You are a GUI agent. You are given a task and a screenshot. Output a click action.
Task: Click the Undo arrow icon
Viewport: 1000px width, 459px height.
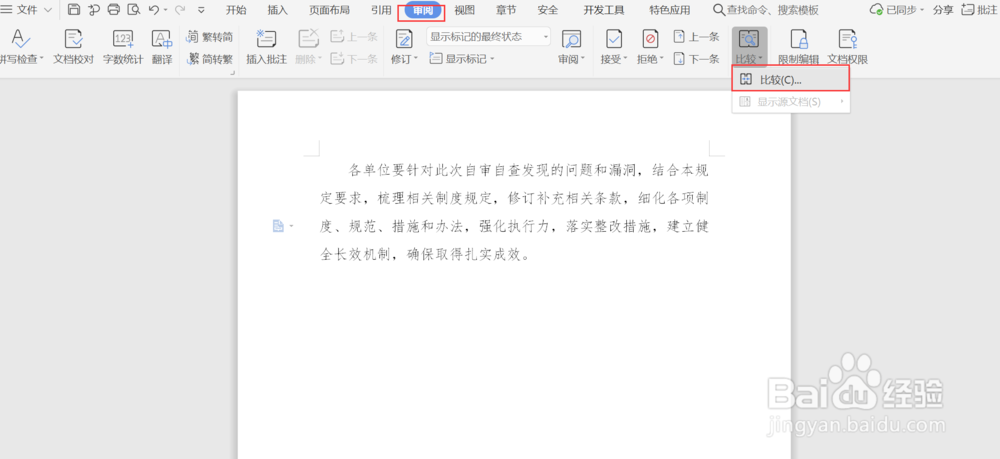pos(154,10)
